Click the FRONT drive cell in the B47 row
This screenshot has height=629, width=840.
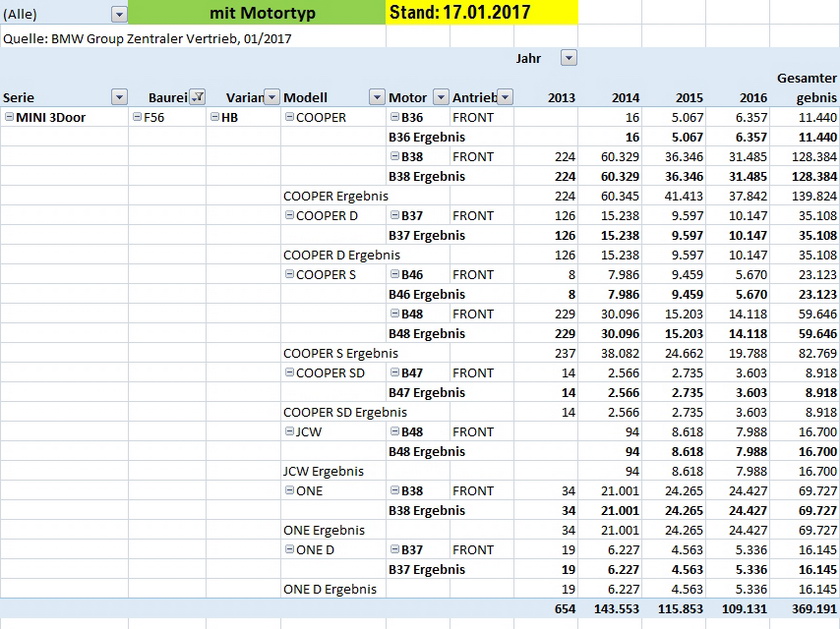coord(473,373)
